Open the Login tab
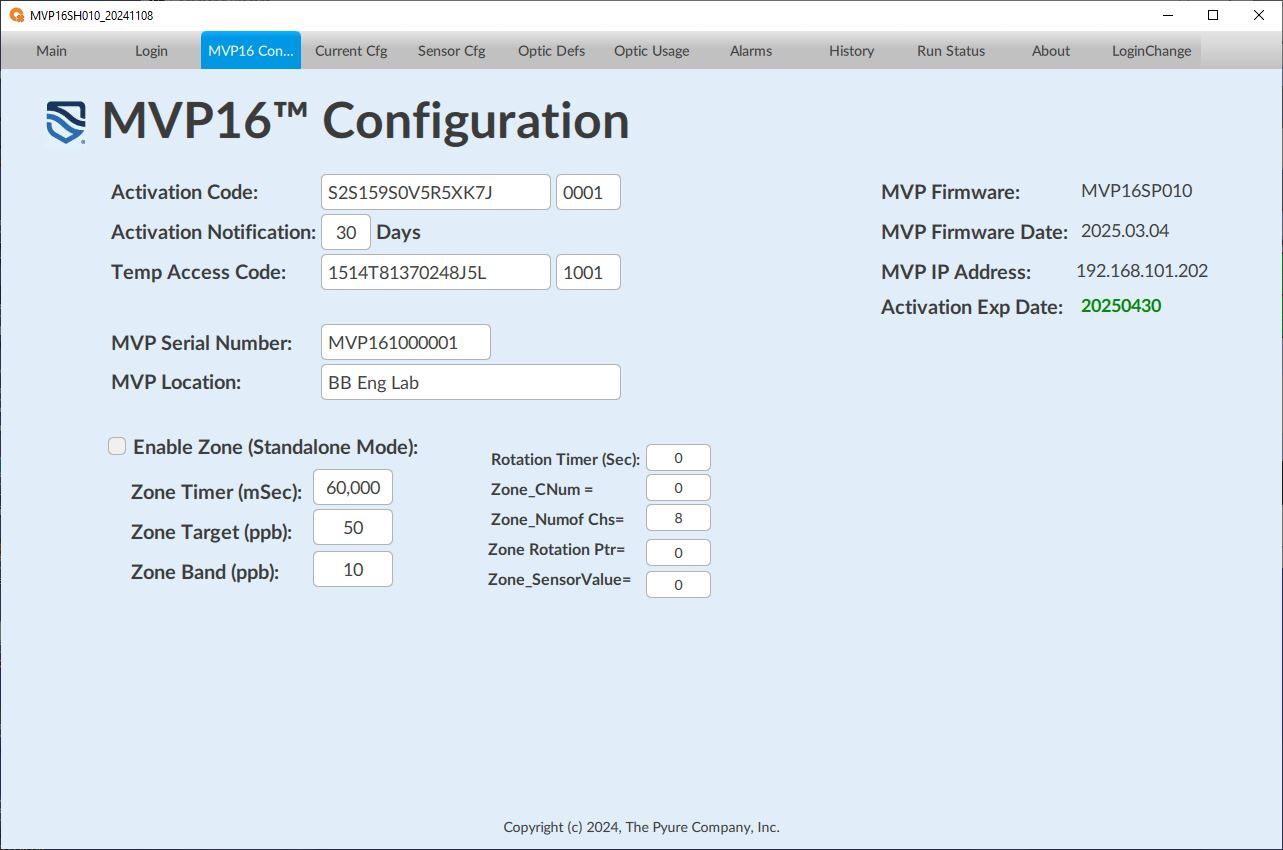Screen dimensions: 1283x850 click(151, 51)
